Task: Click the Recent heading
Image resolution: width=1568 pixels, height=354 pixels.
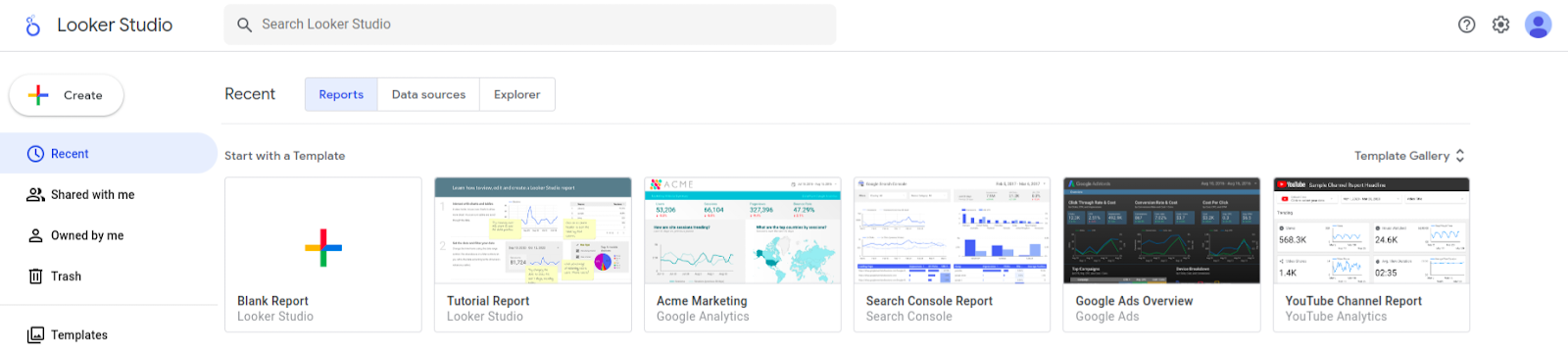Action: [250, 94]
